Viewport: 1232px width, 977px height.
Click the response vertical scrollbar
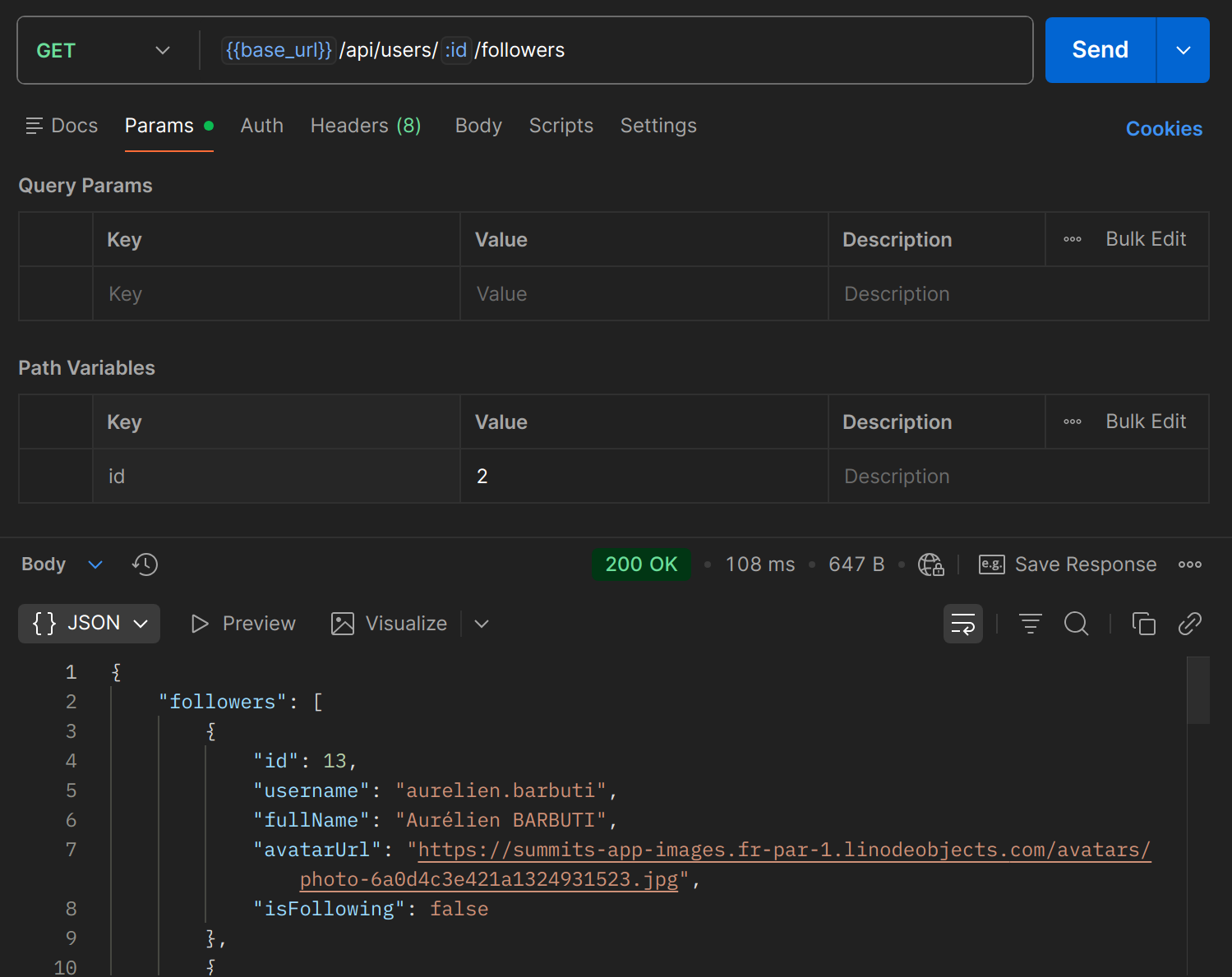pyautogui.click(x=1198, y=690)
